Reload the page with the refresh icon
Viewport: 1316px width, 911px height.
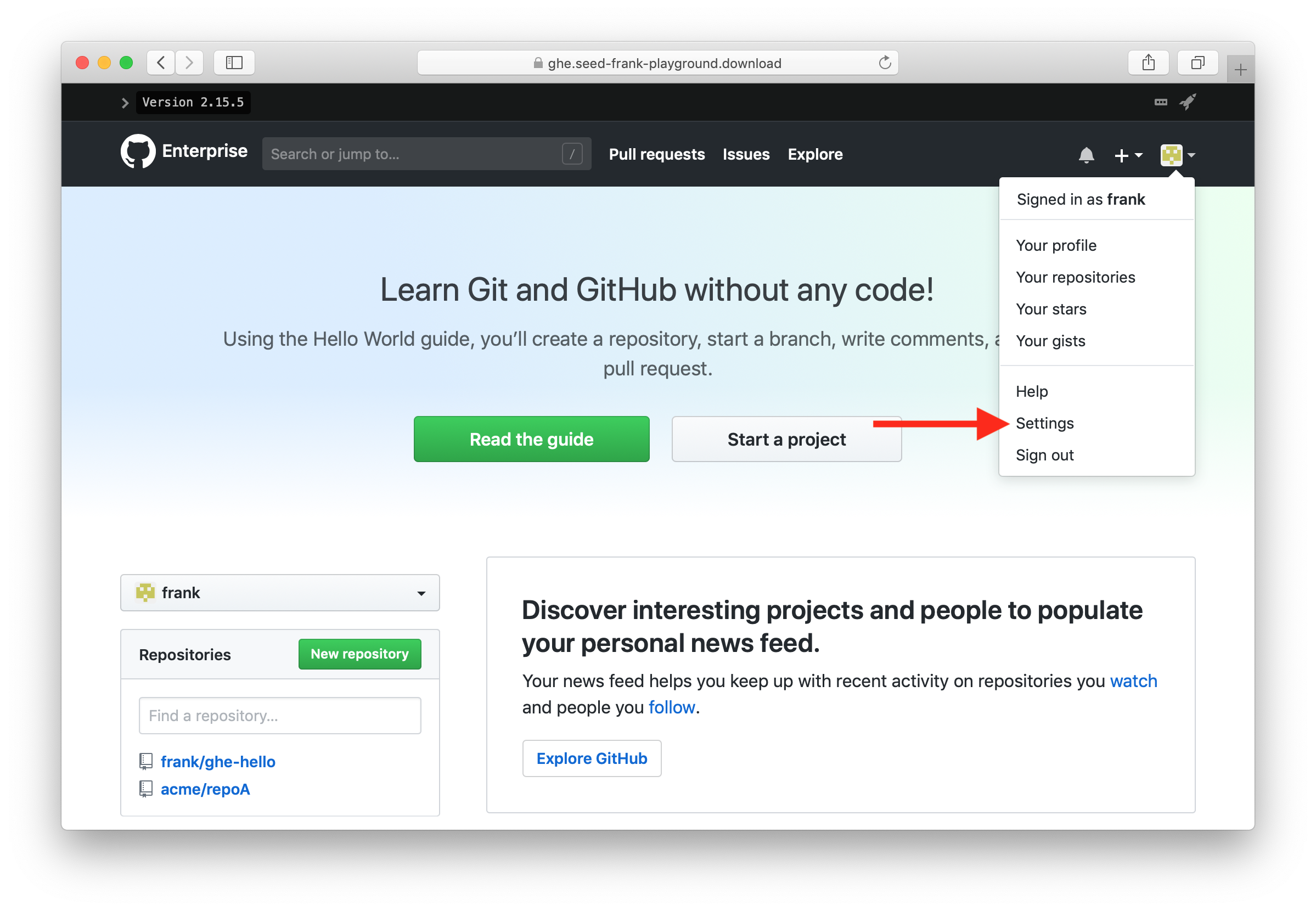click(885, 63)
